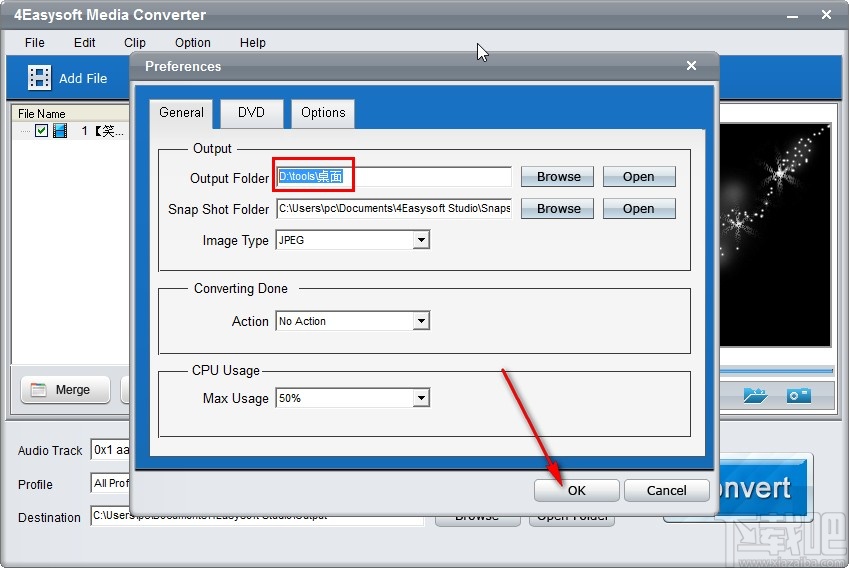This screenshot has height=568, width=849.
Task: Click the open folder icon under the preview
Action: point(755,395)
